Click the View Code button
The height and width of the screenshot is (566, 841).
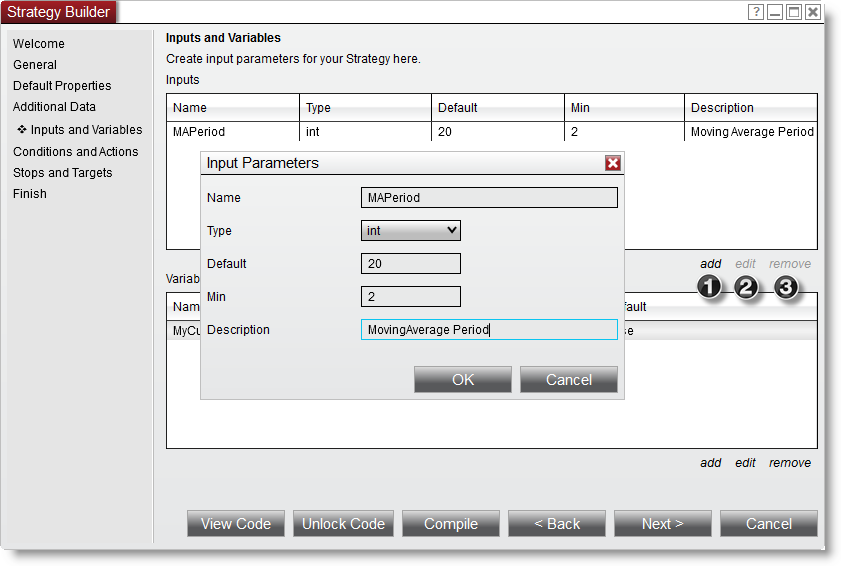(x=236, y=524)
